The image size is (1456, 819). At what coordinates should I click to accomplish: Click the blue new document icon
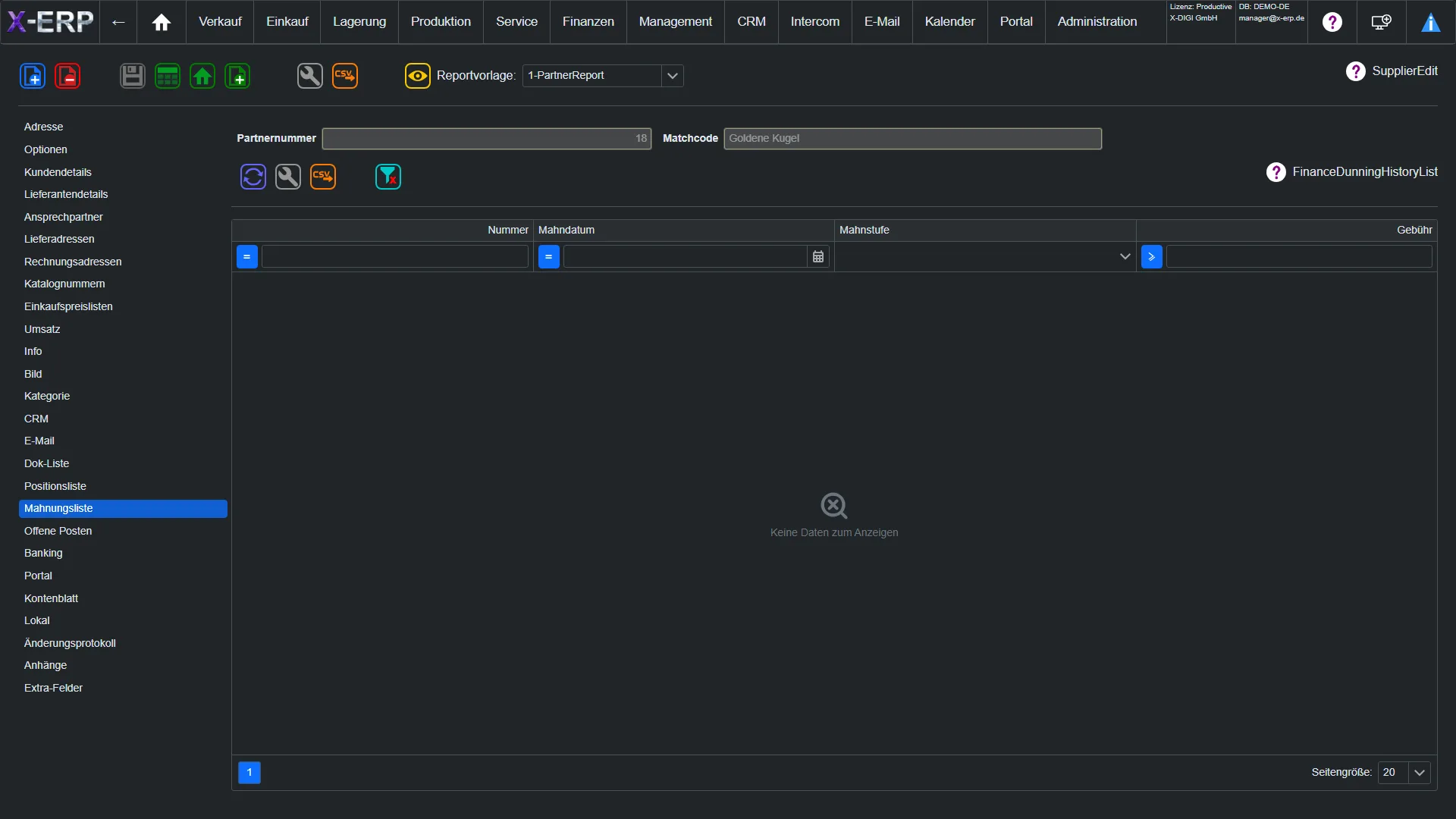click(33, 76)
